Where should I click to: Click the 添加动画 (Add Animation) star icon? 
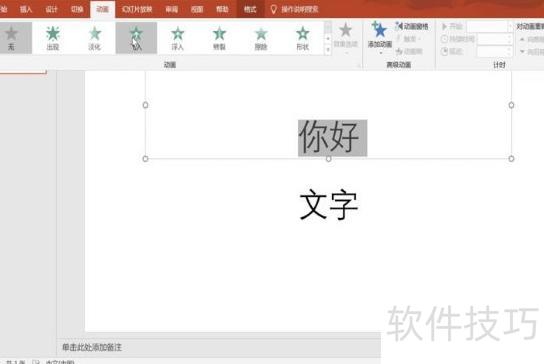(x=380, y=31)
